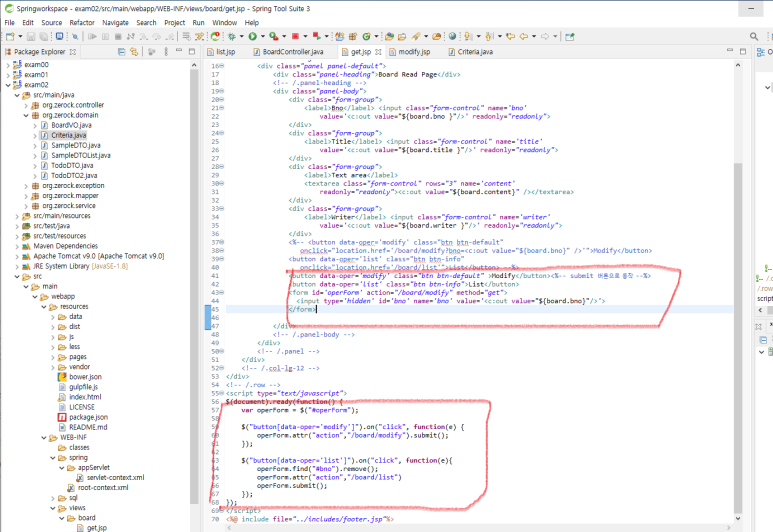Click the Open Task folder icon
773x532 pixels.
click(x=402, y=36)
